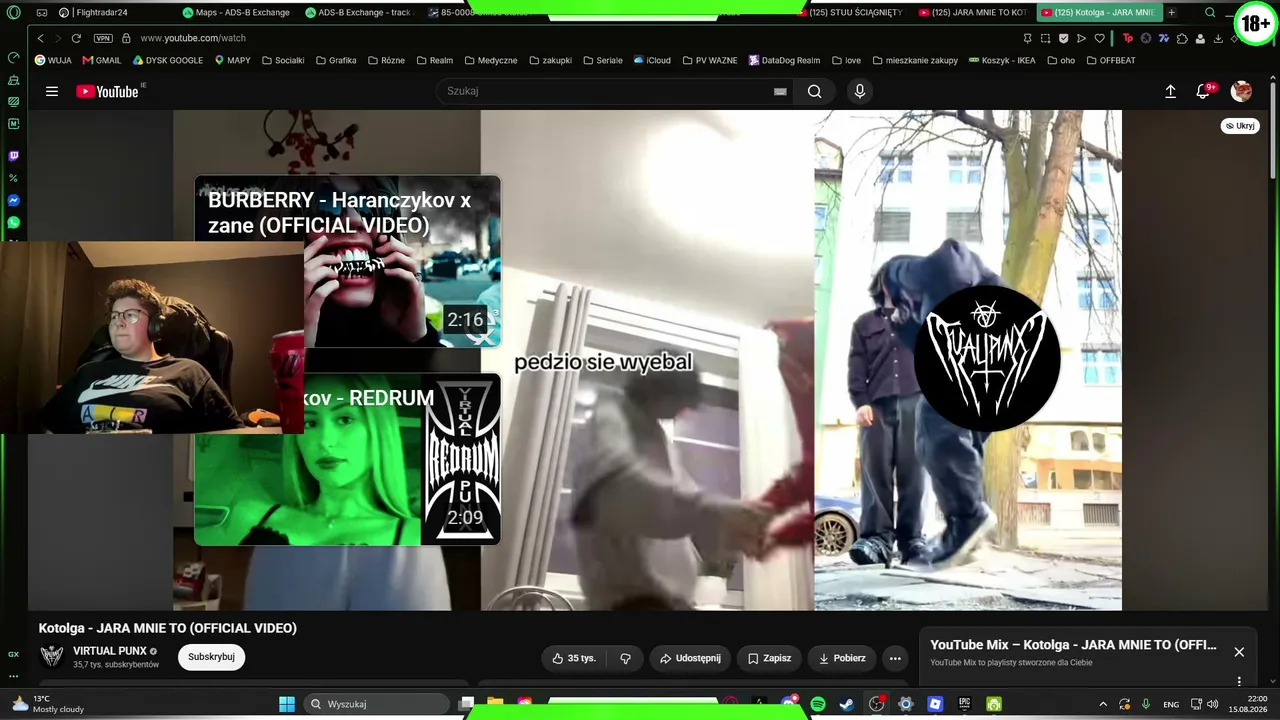Screen dimensions: 1280x720
Task: Go back to the previous page
Action: click(x=41, y=38)
